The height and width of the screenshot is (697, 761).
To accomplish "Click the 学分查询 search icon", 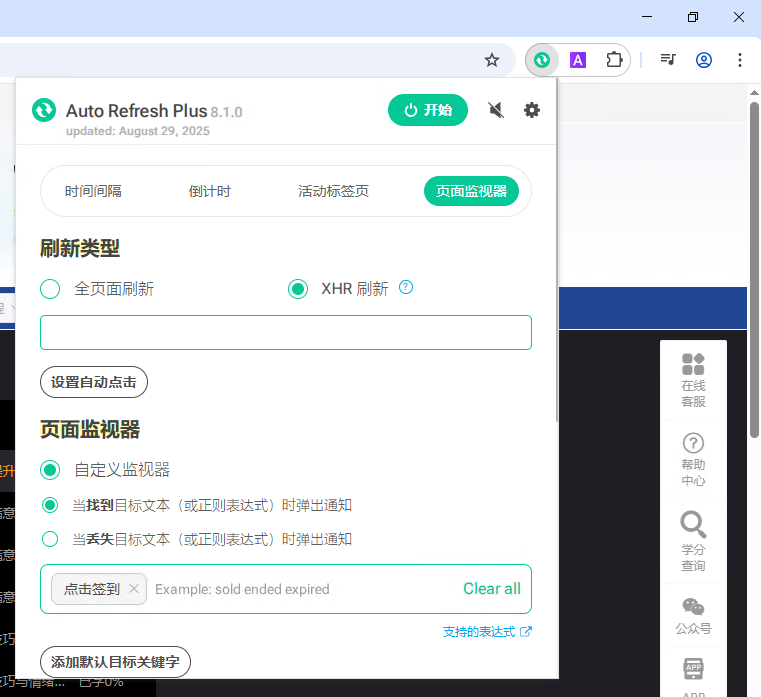I will coord(693,541).
